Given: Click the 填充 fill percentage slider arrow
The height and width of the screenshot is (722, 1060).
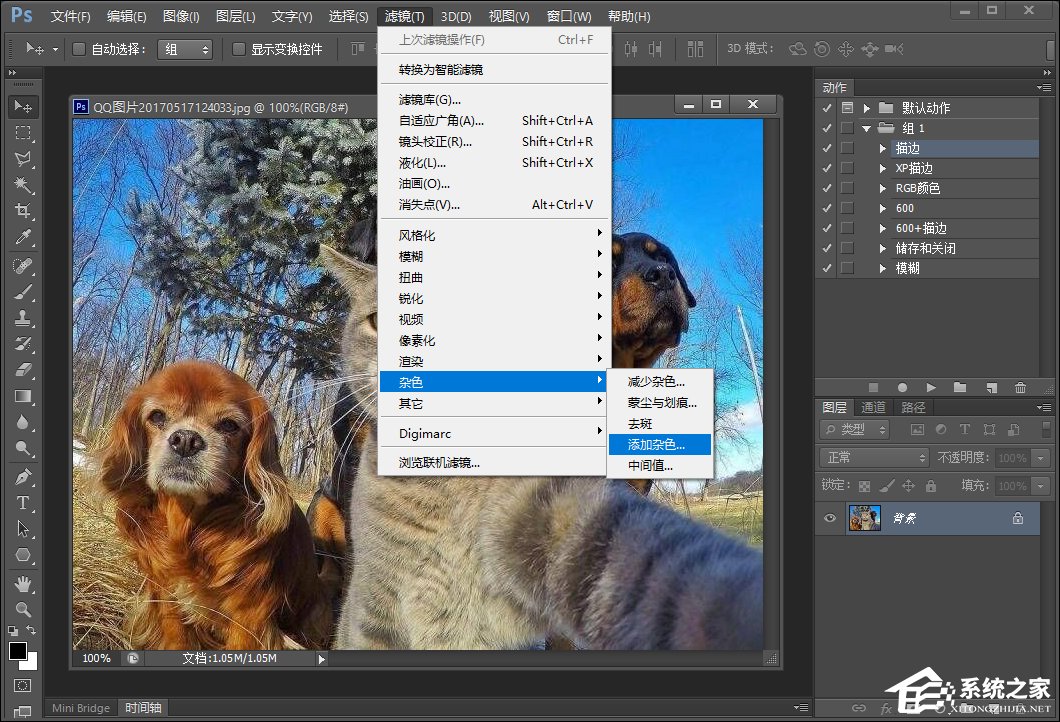Looking at the screenshot, I should click(x=1039, y=485).
